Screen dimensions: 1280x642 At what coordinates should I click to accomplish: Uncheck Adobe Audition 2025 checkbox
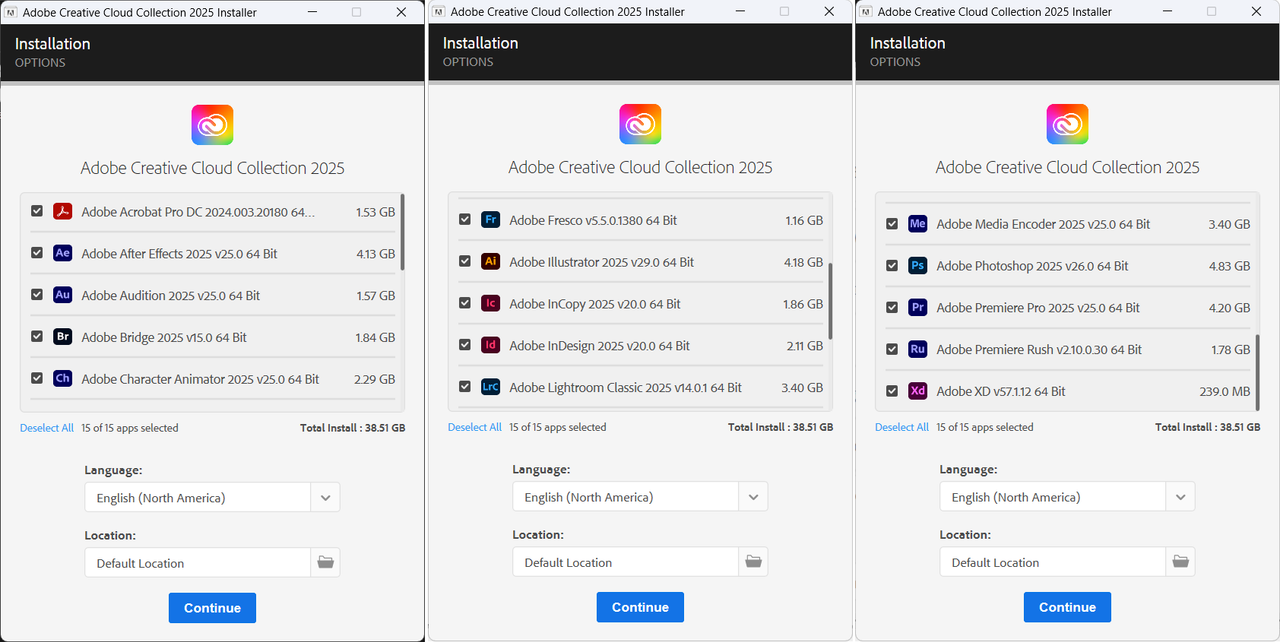37,295
